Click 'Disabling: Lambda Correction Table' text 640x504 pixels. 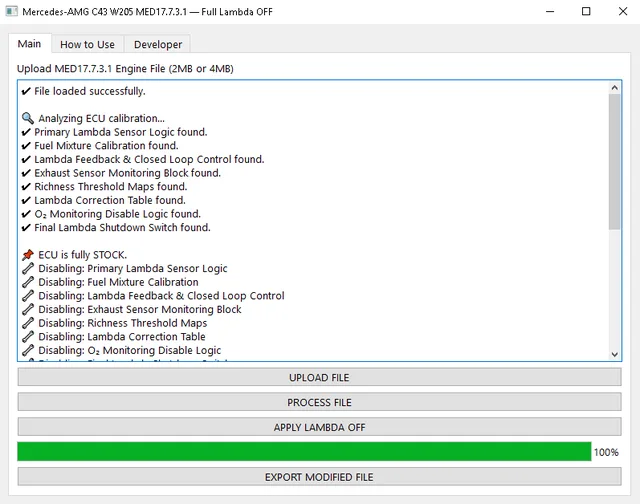(122, 337)
